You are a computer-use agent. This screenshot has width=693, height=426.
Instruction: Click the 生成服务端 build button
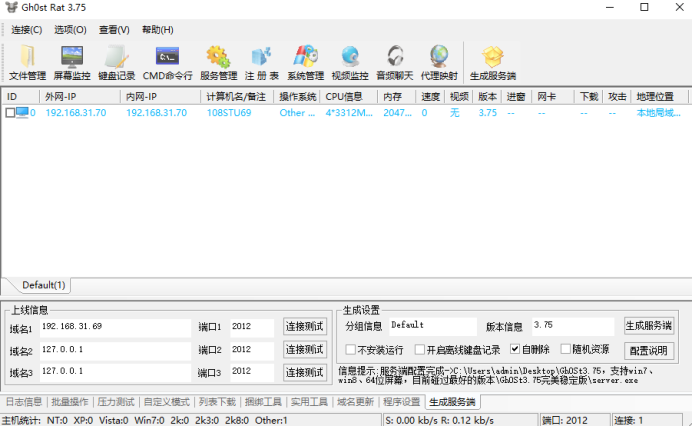648,326
